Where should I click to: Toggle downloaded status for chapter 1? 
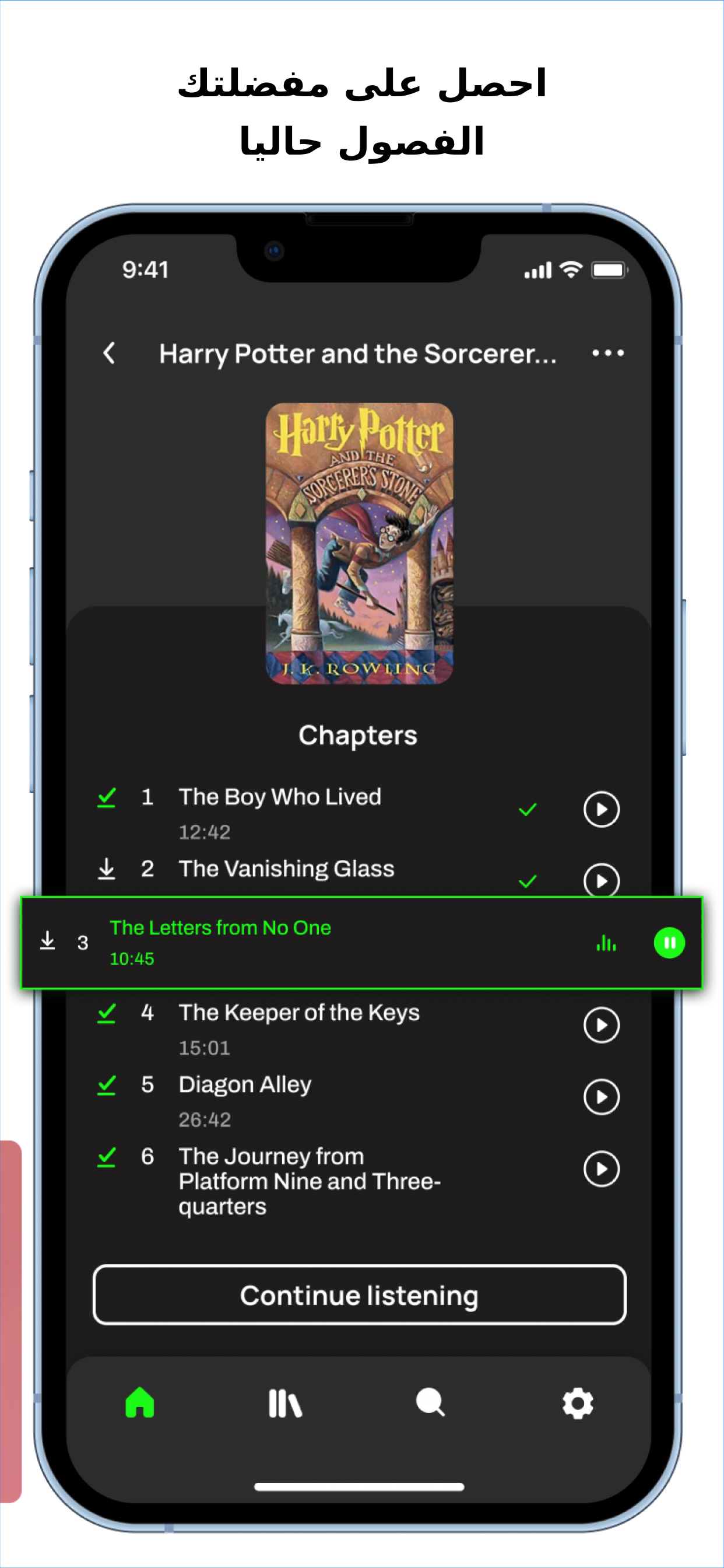(x=107, y=797)
